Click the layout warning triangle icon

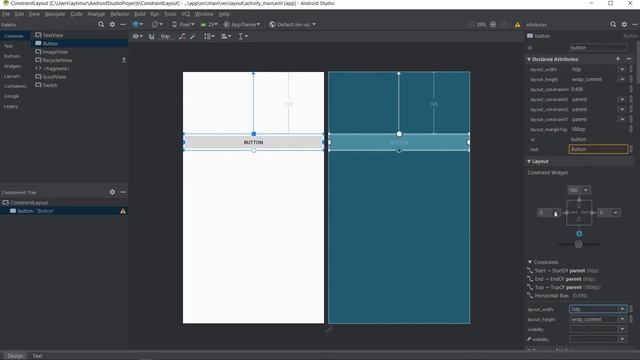coord(517,24)
